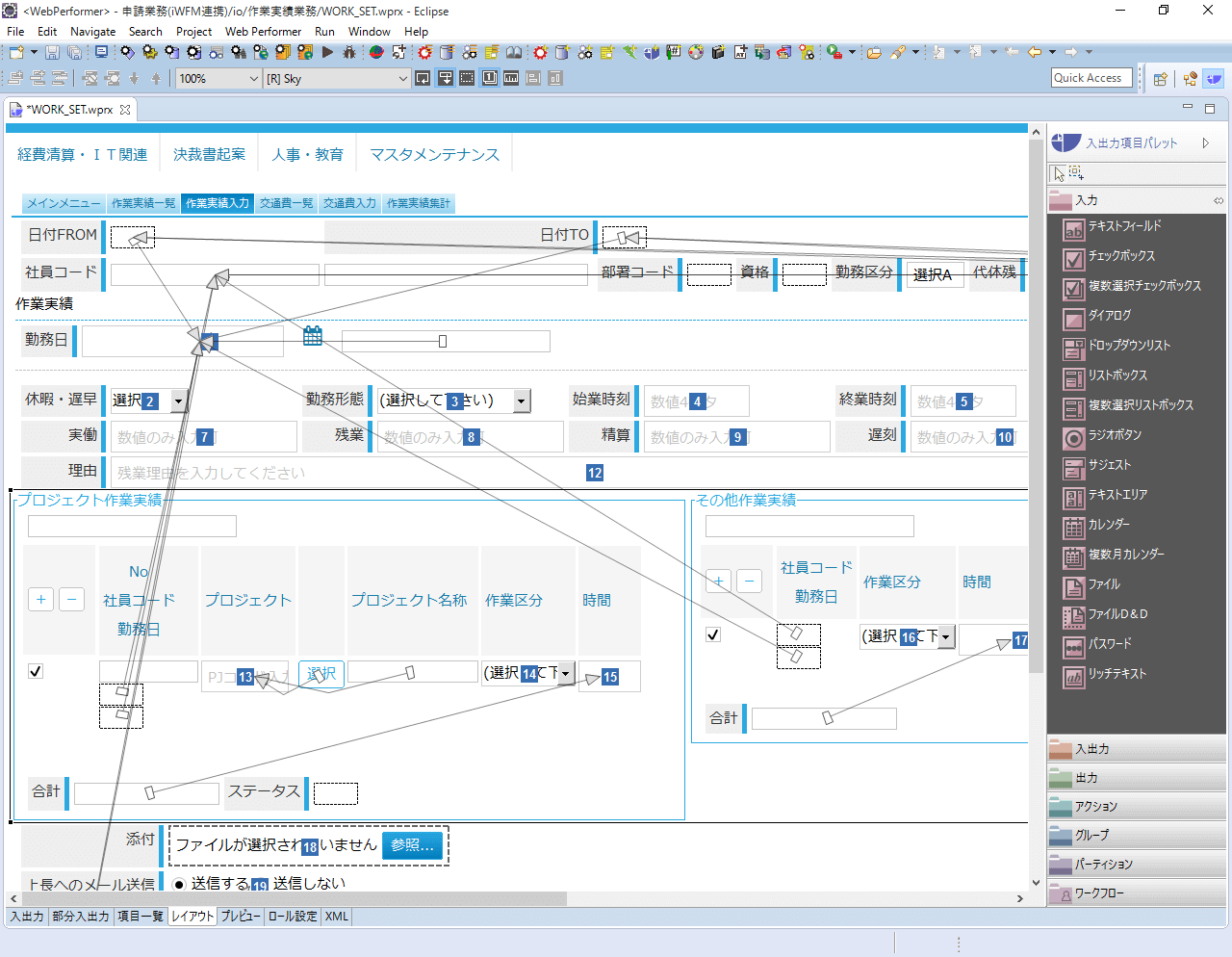Viewport: 1232px width, 957px height.
Task: Select the 送信する radio button
Action: pyautogui.click(x=179, y=884)
